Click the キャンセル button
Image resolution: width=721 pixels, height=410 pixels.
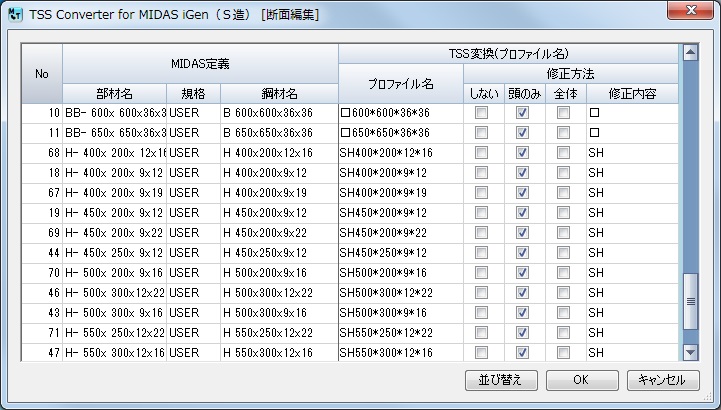[x=663, y=380]
